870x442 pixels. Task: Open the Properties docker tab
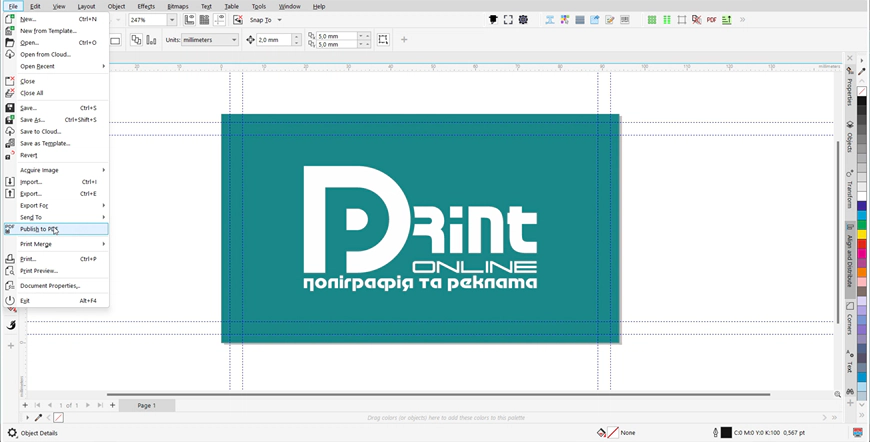(849, 86)
